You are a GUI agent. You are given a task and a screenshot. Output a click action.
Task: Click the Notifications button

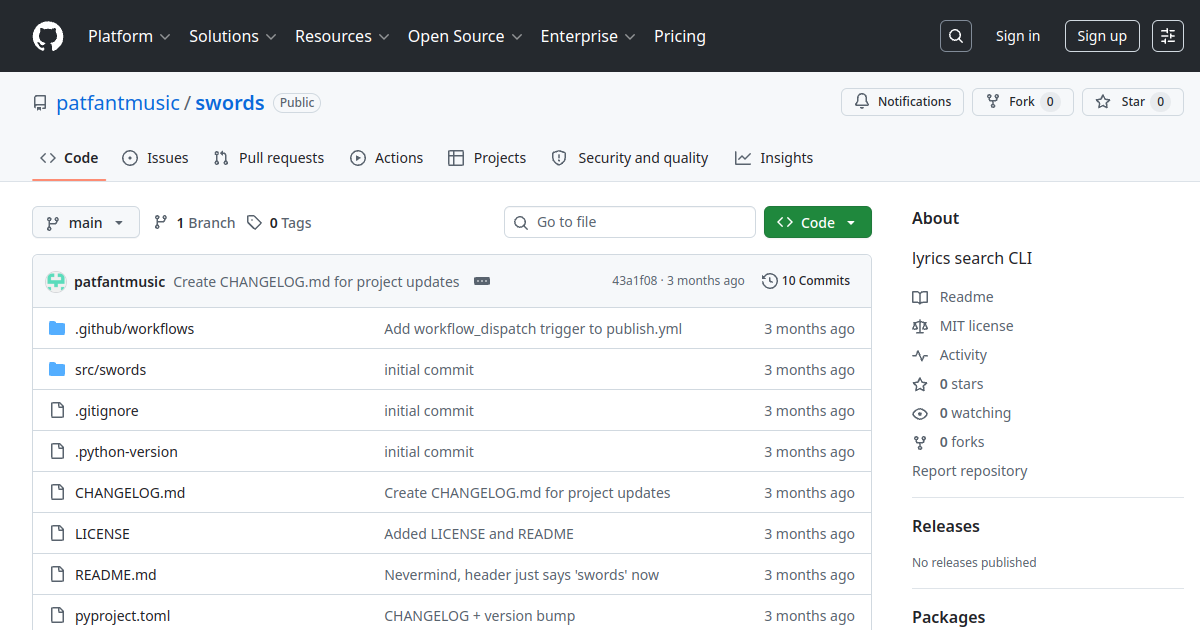coord(903,102)
